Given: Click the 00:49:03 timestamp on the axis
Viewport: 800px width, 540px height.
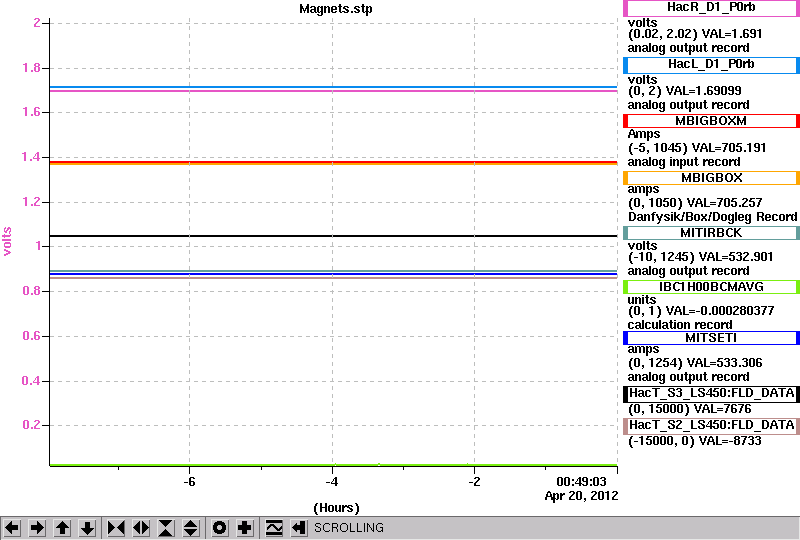Looking at the screenshot, I should [x=581, y=482].
